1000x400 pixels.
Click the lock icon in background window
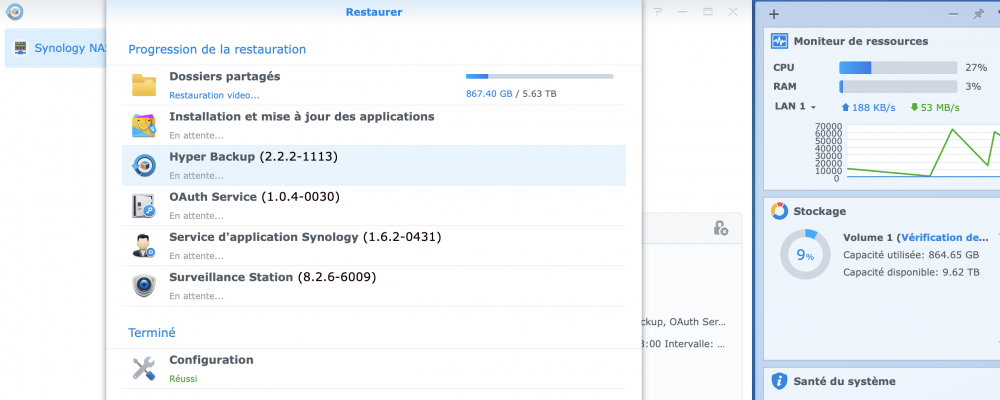721,228
